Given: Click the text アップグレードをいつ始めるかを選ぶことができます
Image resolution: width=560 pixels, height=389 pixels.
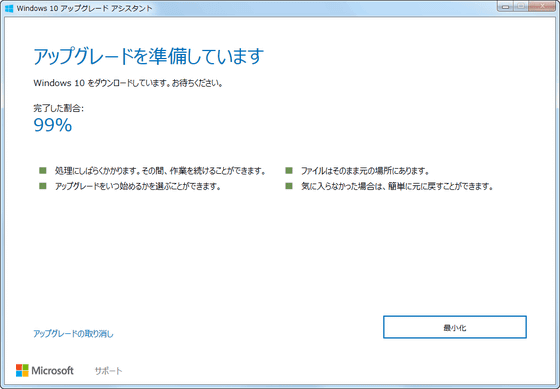Looking at the screenshot, I should pos(138,186).
